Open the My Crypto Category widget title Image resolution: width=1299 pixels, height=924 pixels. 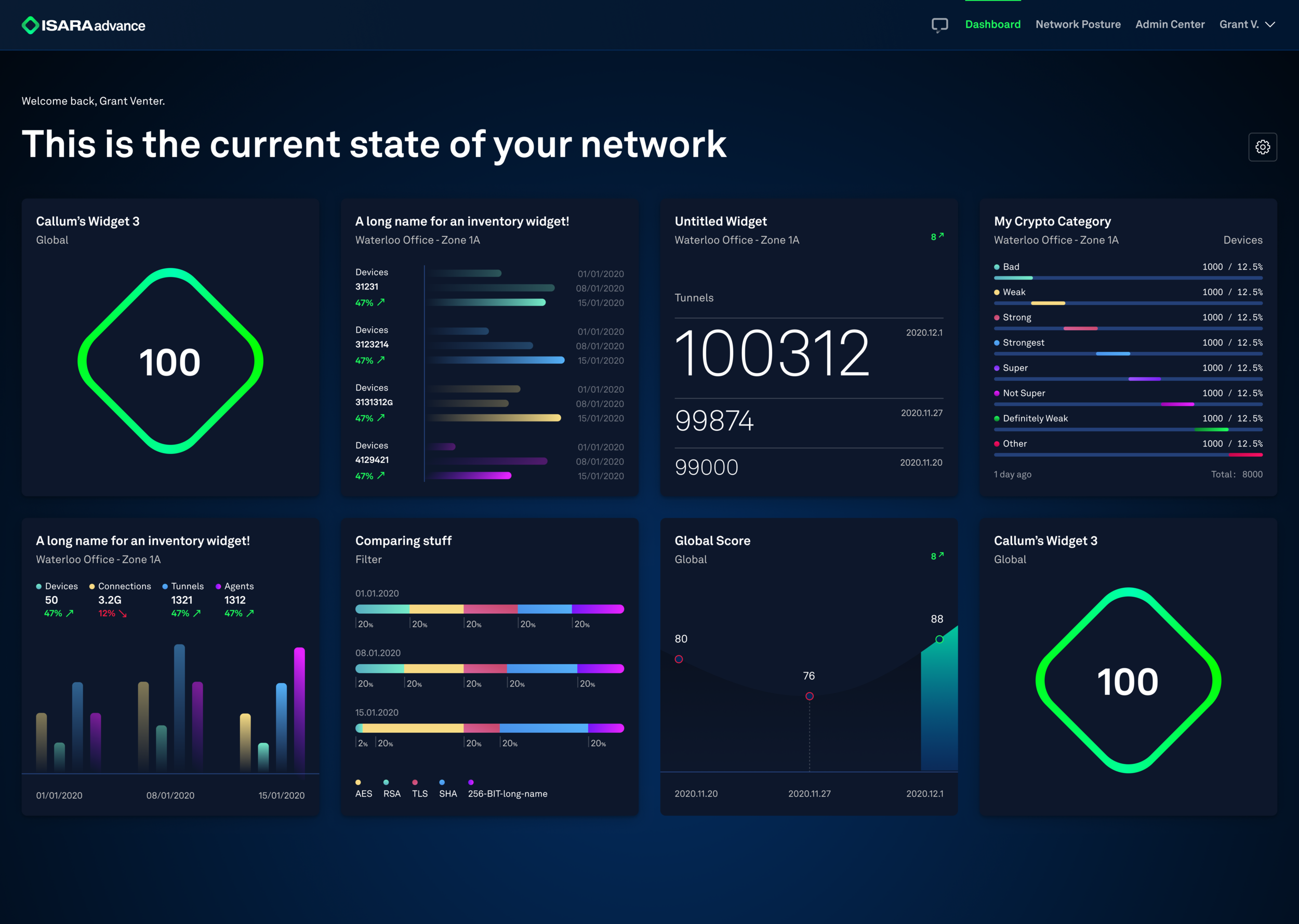pyautogui.click(x=1052, y=221)
